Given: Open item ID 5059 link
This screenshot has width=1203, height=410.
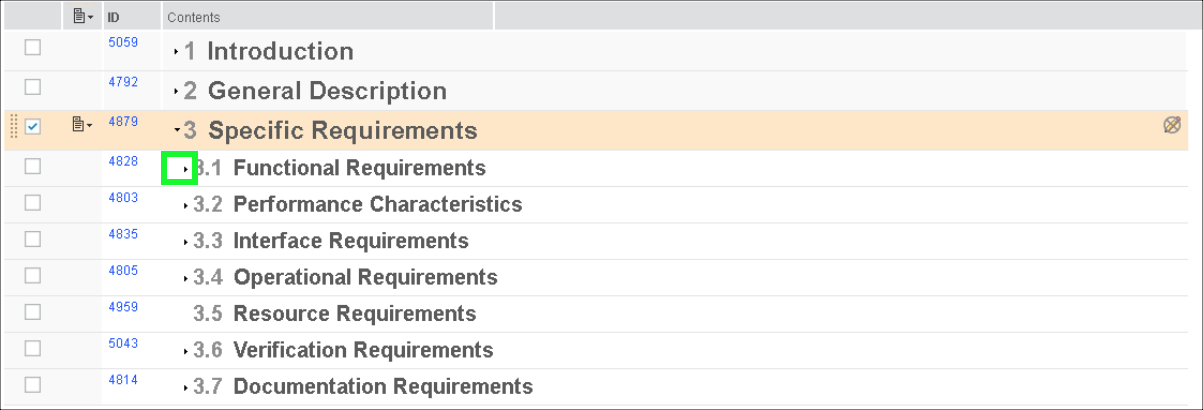Looking at the screenshot, I should point(123,43).
